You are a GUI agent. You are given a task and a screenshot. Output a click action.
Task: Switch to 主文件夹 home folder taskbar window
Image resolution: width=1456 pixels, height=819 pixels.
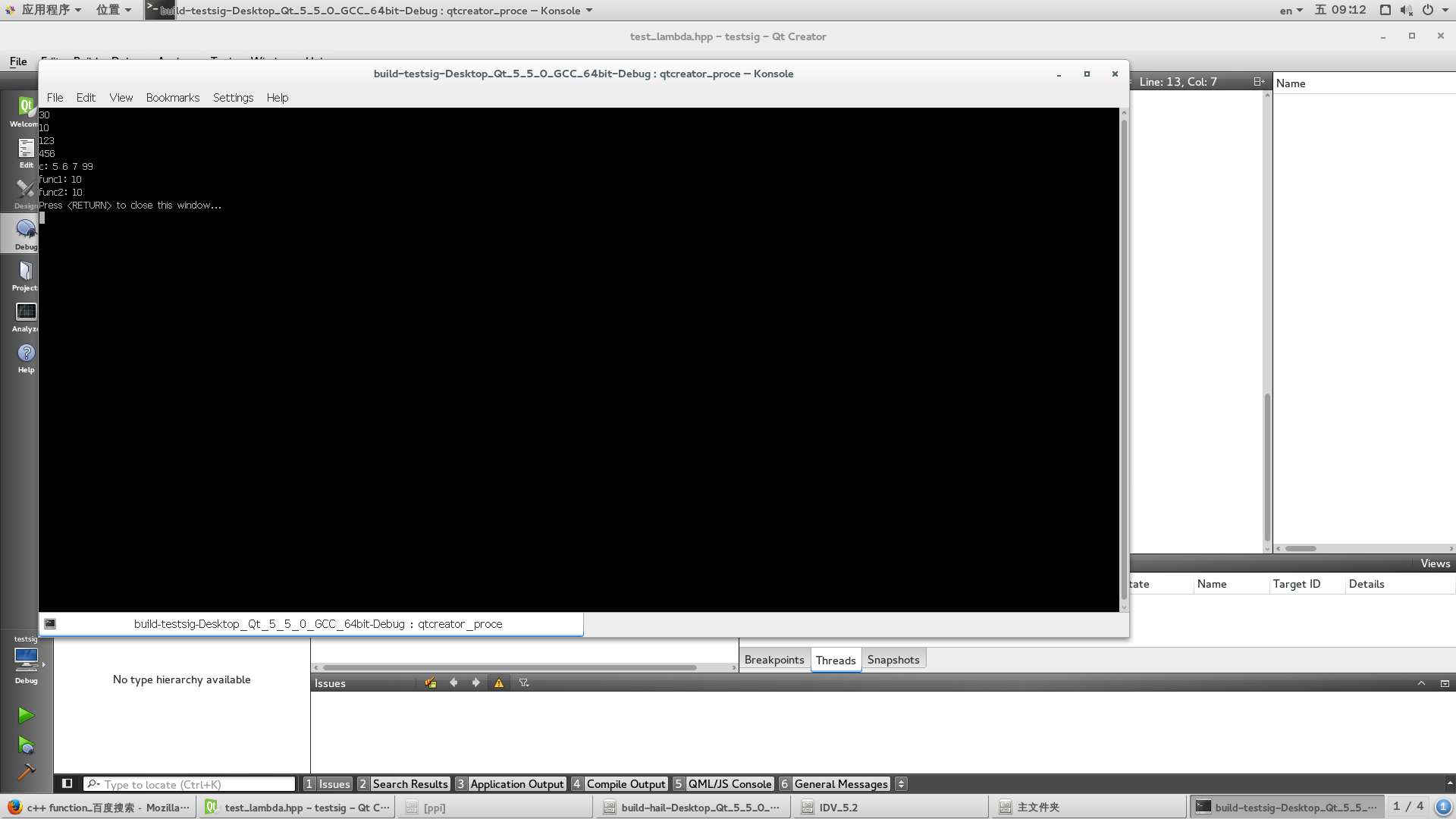pyautogui.click(x=1089, y=807)
